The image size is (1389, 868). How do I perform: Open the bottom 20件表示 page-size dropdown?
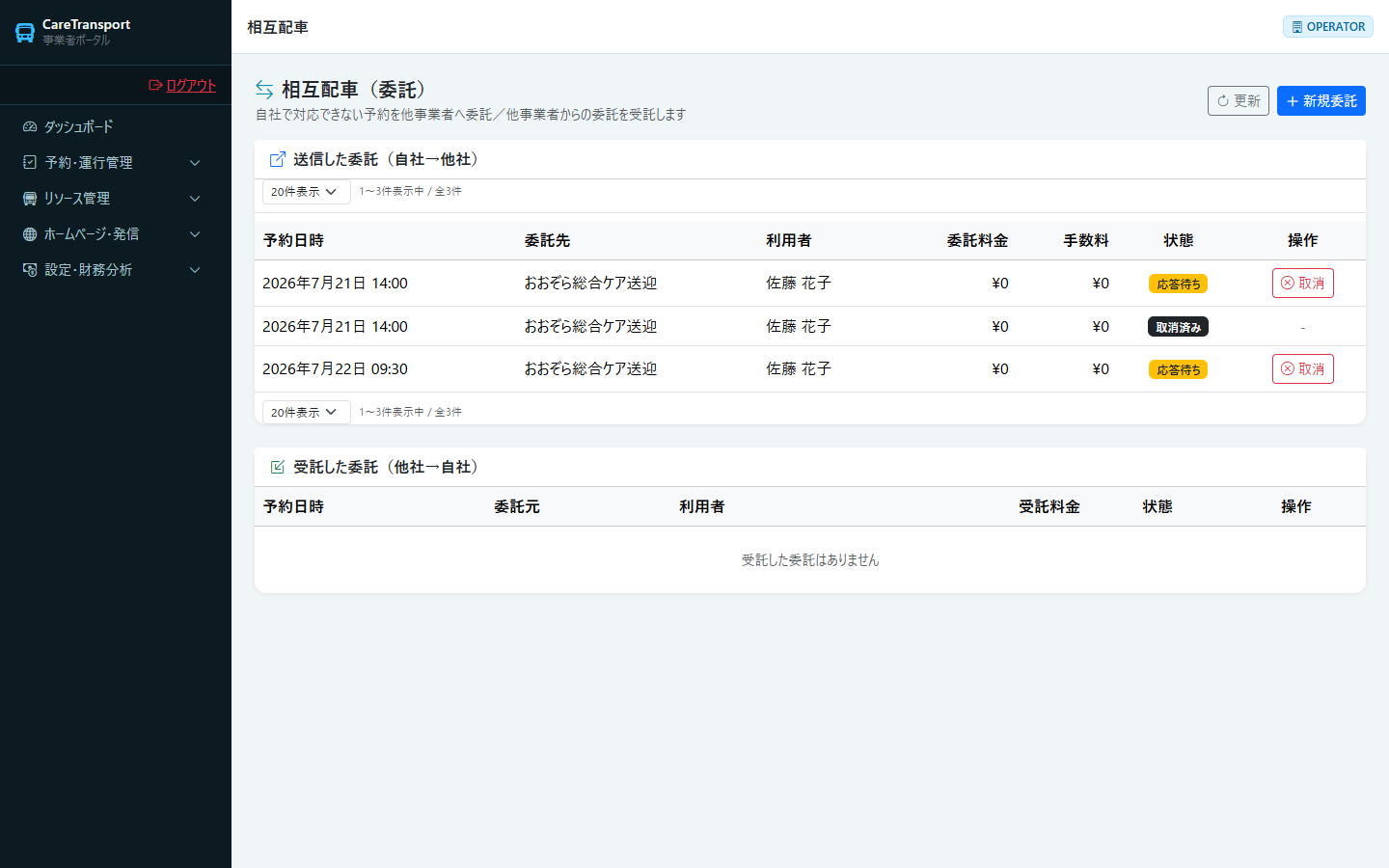click(307, 412)
